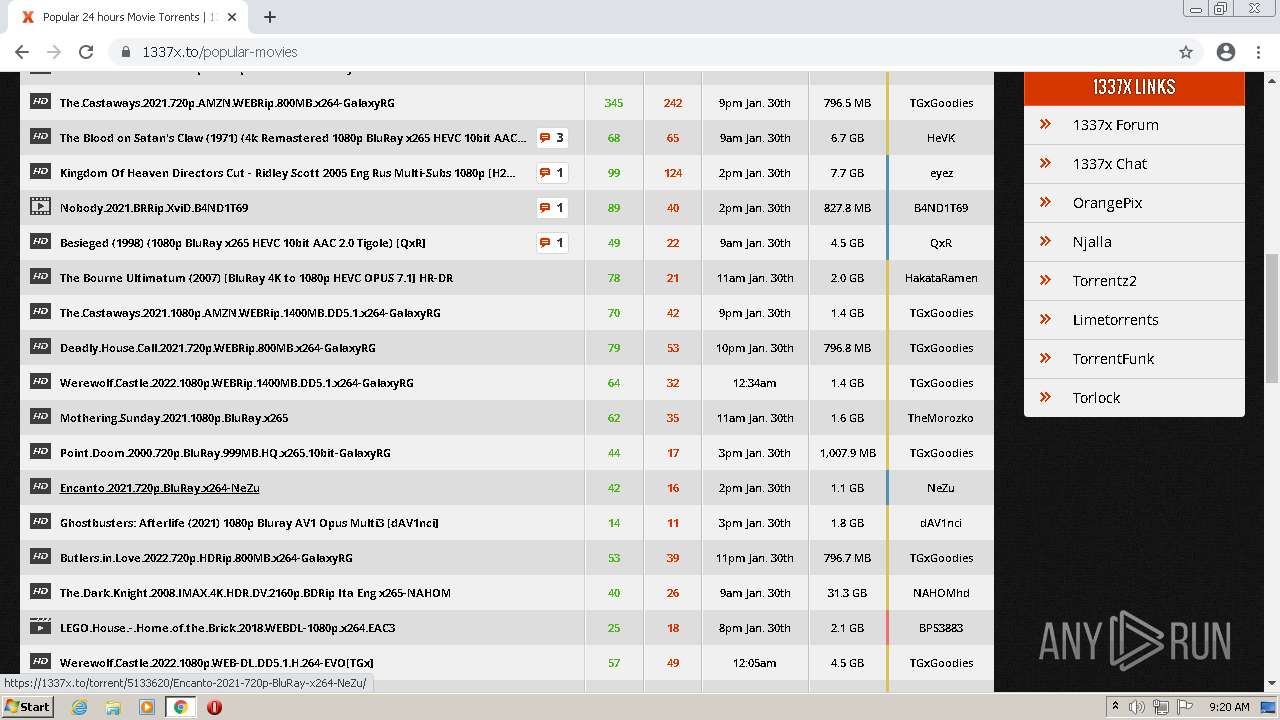The image size is (1280, 720).
Task: Open Encanto.2021.720p.BluRay.x264-NeZu torrent
Action: pyautogui.click(x=159, y=488)
